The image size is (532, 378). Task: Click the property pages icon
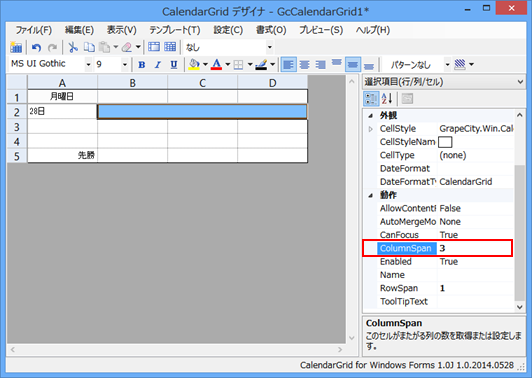click(407, 99)
